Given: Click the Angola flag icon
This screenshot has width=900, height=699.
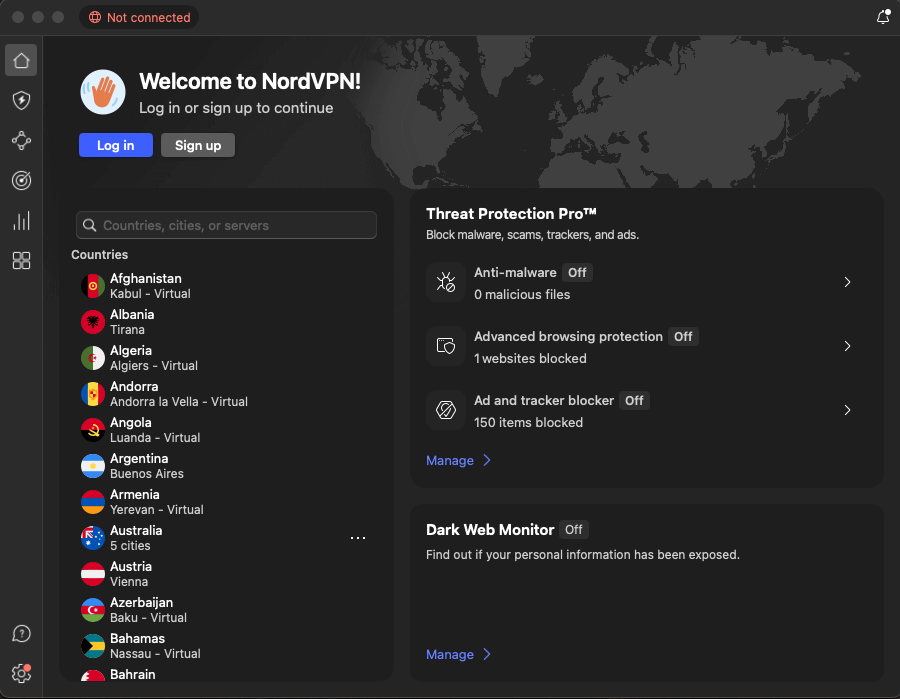Looking at the screenshot, I should point(92,430).
